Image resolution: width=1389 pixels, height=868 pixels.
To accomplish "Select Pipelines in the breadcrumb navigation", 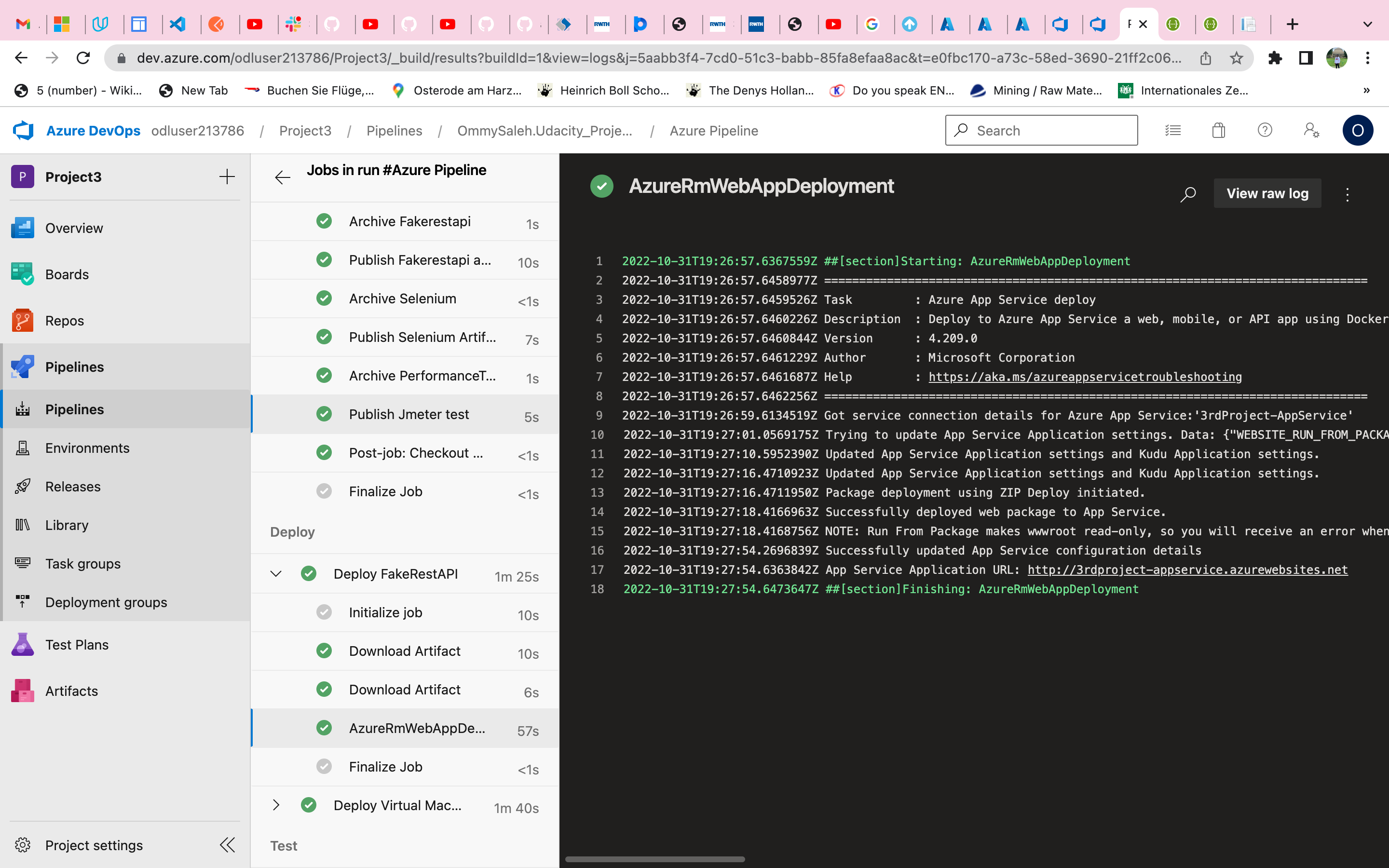I will 395,130.
